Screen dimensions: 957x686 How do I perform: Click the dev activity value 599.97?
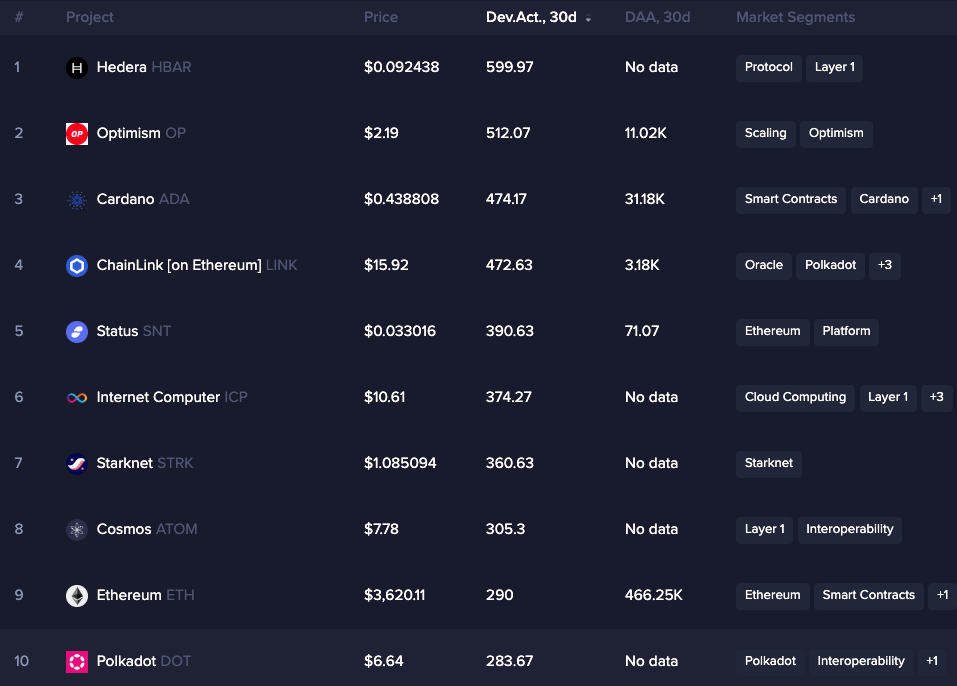pos(510,67)
